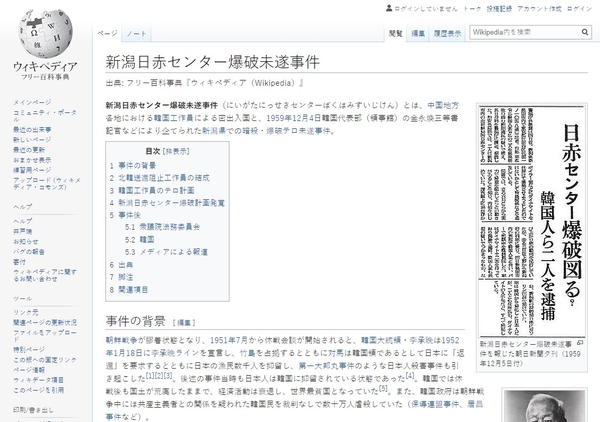Open リンク元 in the tools section
This screenshot has height=422, width=600.
[26, 312]
